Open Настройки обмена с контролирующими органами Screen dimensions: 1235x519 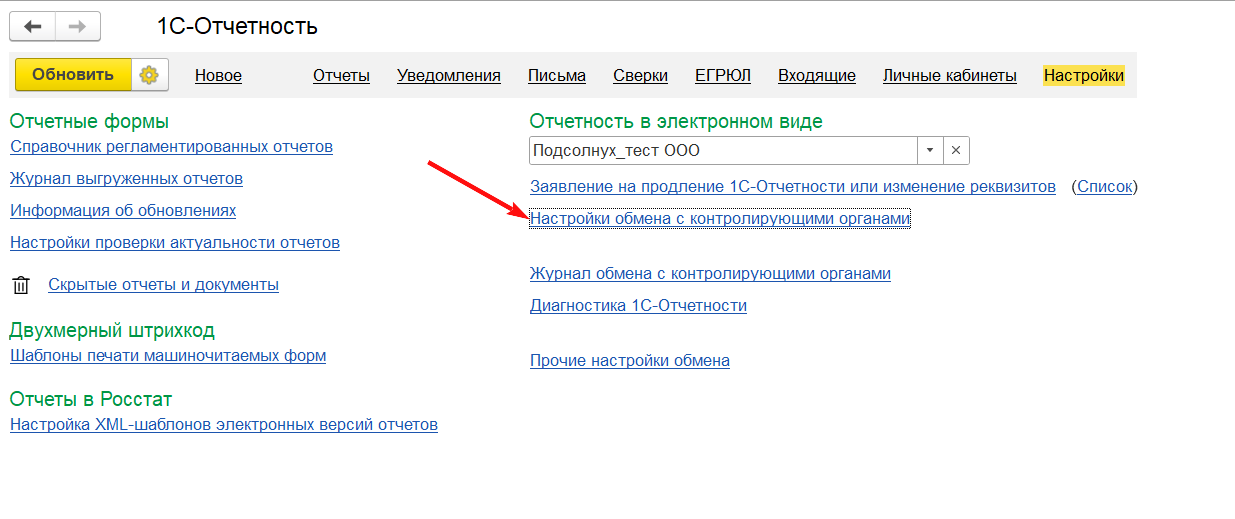720,218
